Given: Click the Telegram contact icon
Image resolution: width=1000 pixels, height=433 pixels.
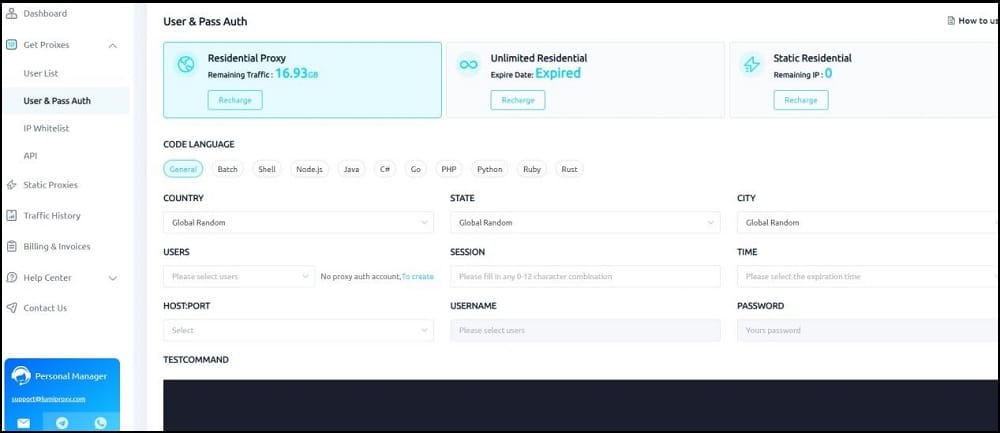Looking at the screenshot, I should tap(62, 422).
